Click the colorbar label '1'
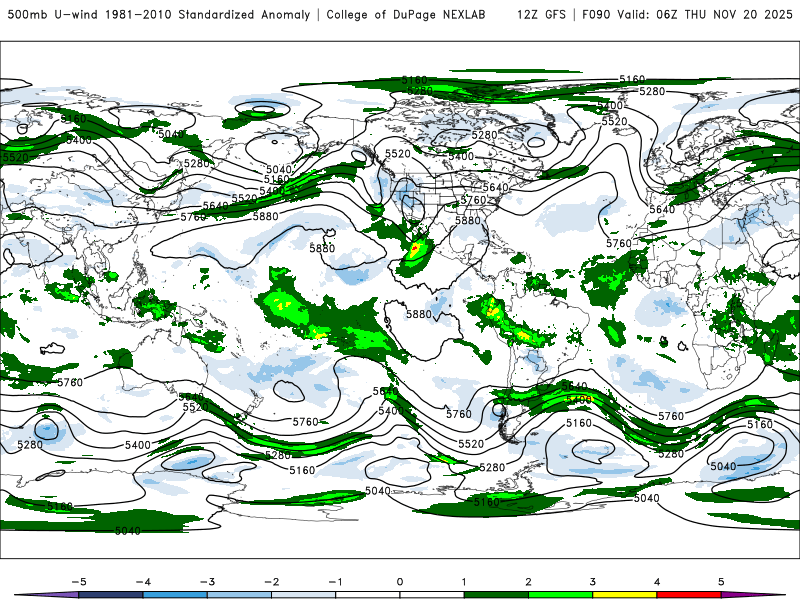The height and width of the screenshot is (600, 800). (464, 582)
